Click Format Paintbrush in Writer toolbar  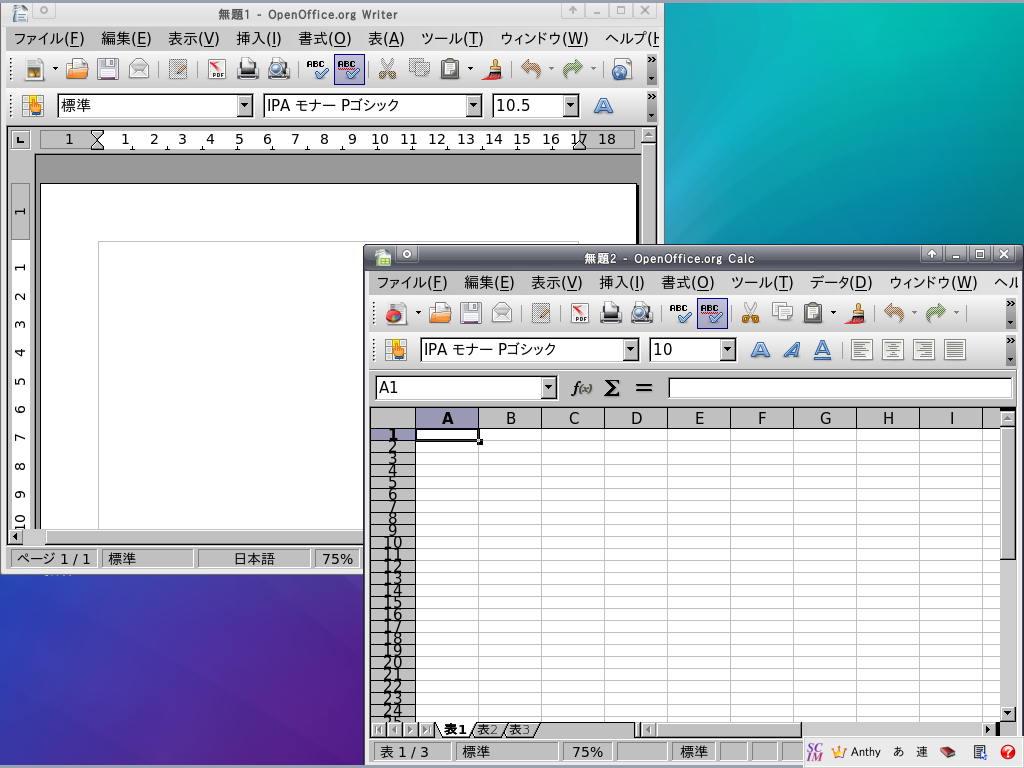pos(493,69)
